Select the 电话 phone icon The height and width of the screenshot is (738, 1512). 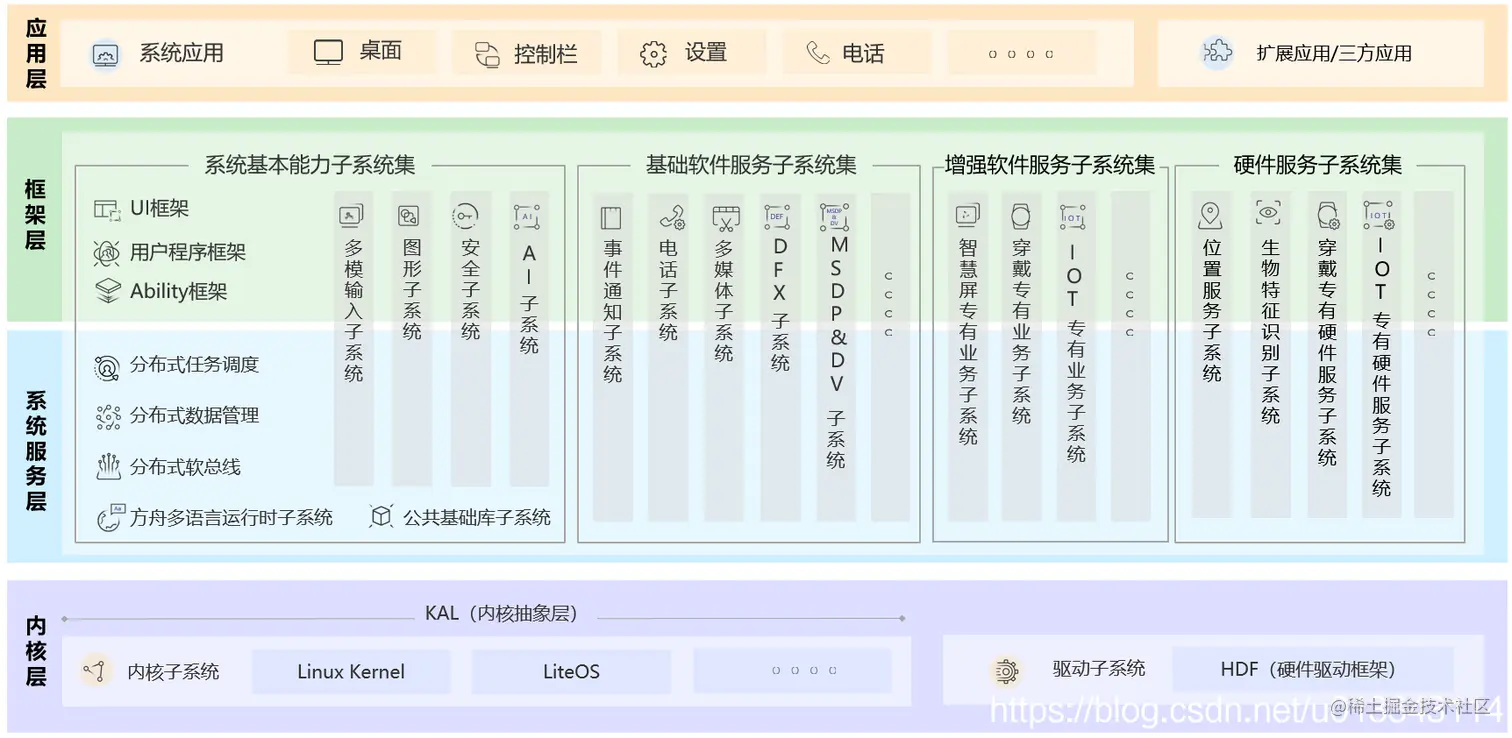coord(818,53)
